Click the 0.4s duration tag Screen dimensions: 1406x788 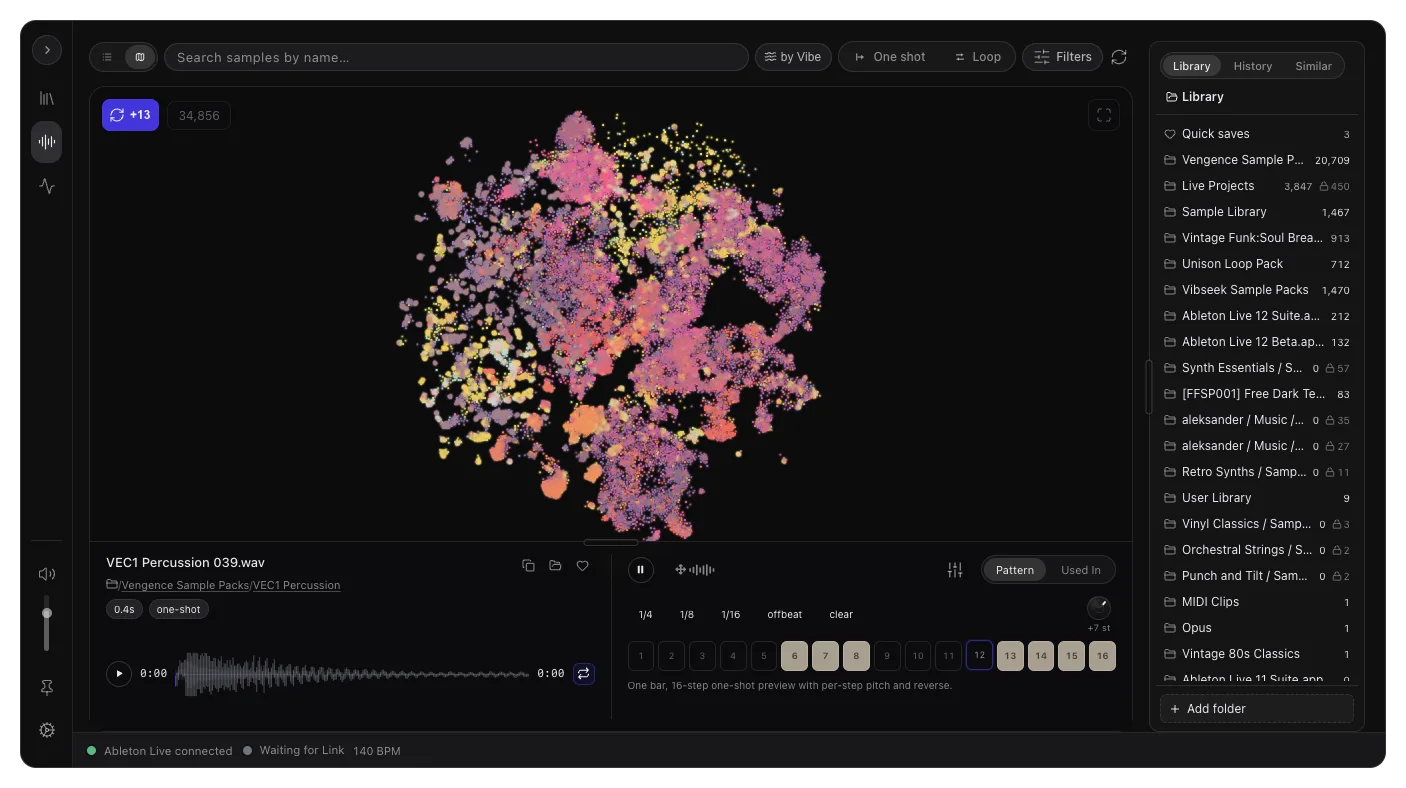tap(124, 609)
